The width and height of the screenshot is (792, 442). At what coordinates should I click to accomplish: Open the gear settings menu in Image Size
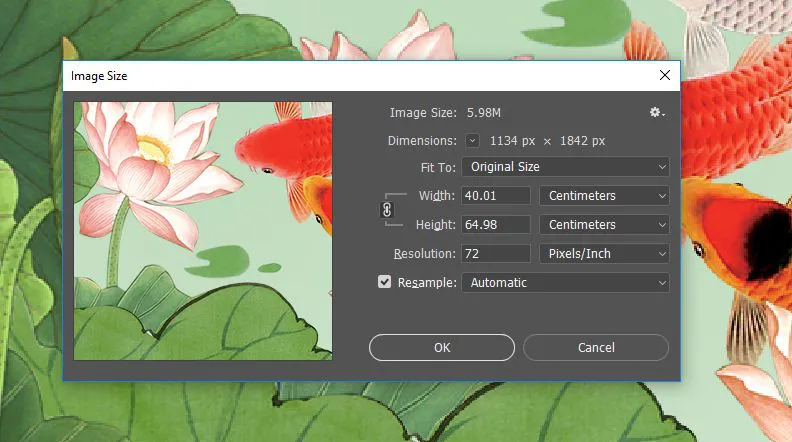click(x=657, y=113)
